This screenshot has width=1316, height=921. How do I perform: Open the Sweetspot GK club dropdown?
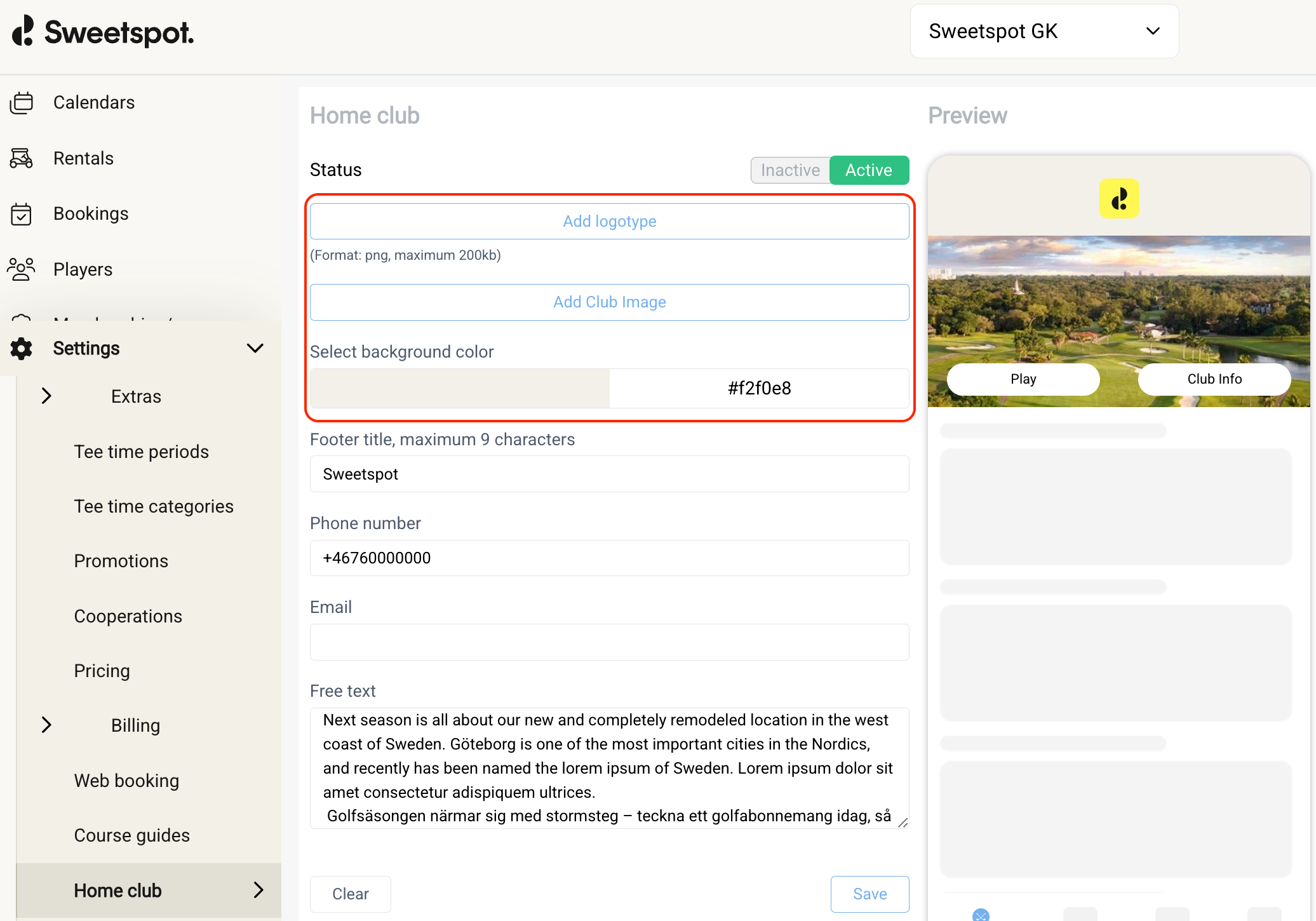click(x=1044, y=31)
